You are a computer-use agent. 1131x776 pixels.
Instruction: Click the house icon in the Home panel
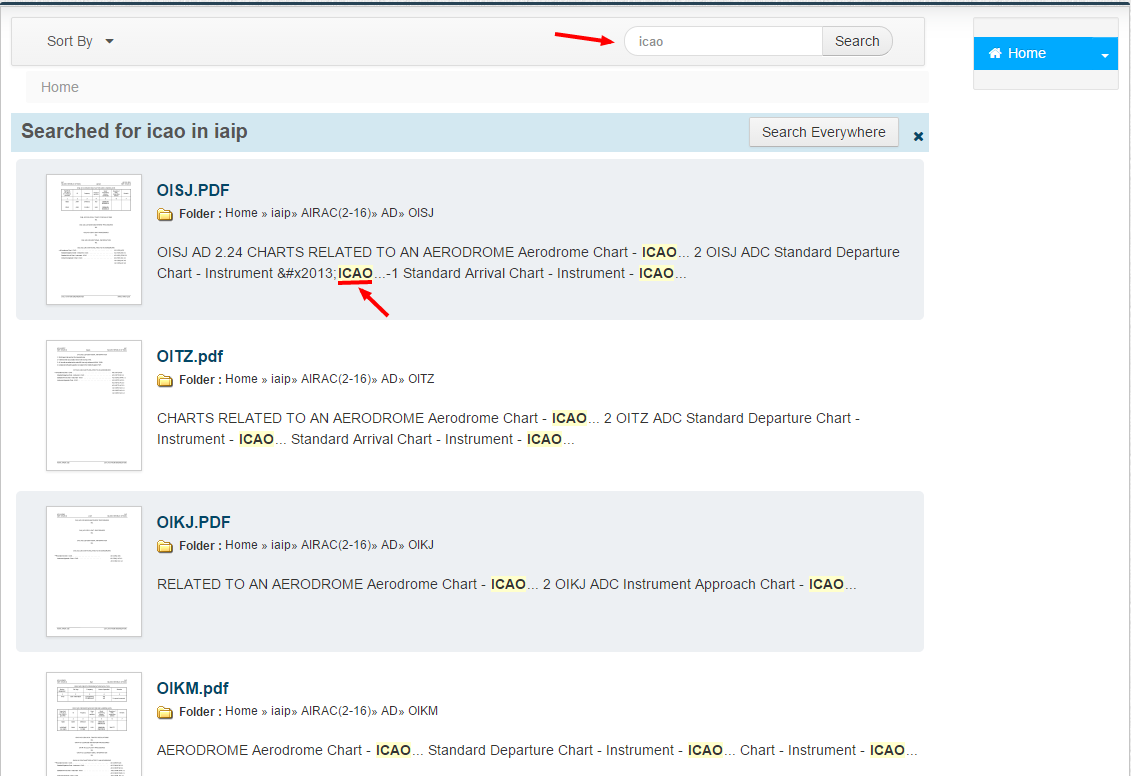click(x=995, y=53)
